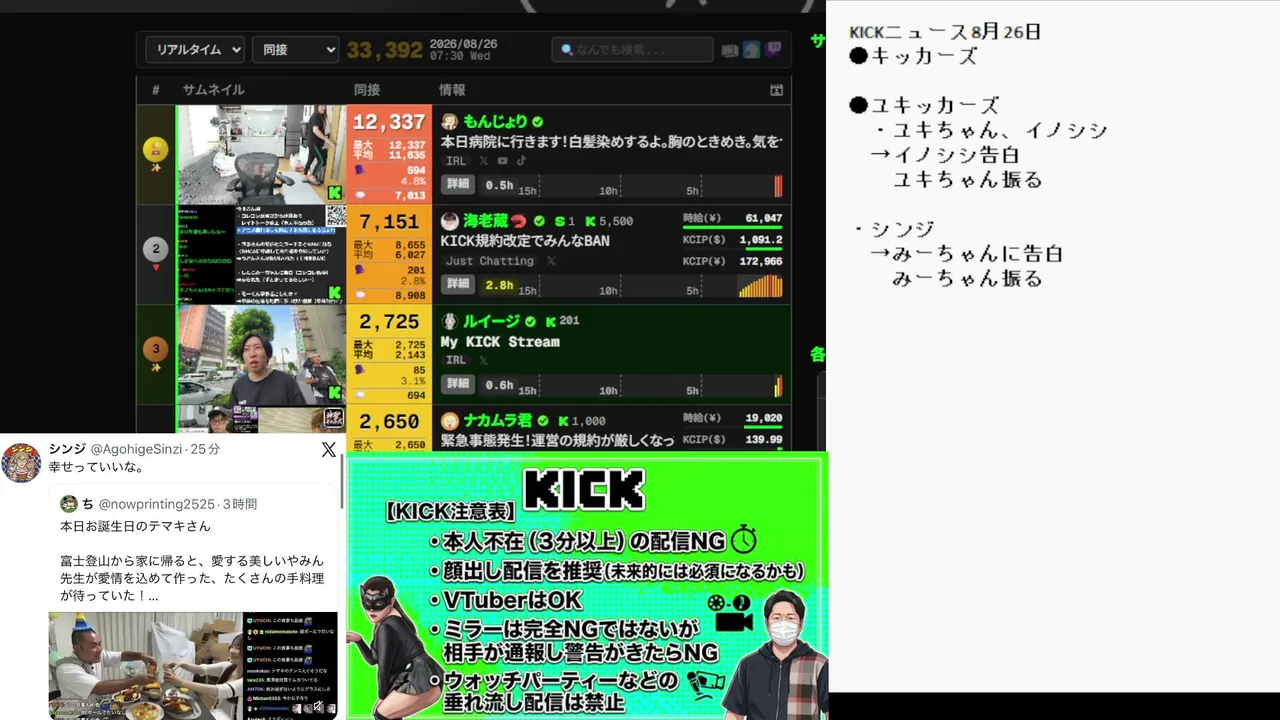This screenshot has height=720, width=1280.
Task: Open the 海老蔵 channel name link
Action: tap(486, 221)
